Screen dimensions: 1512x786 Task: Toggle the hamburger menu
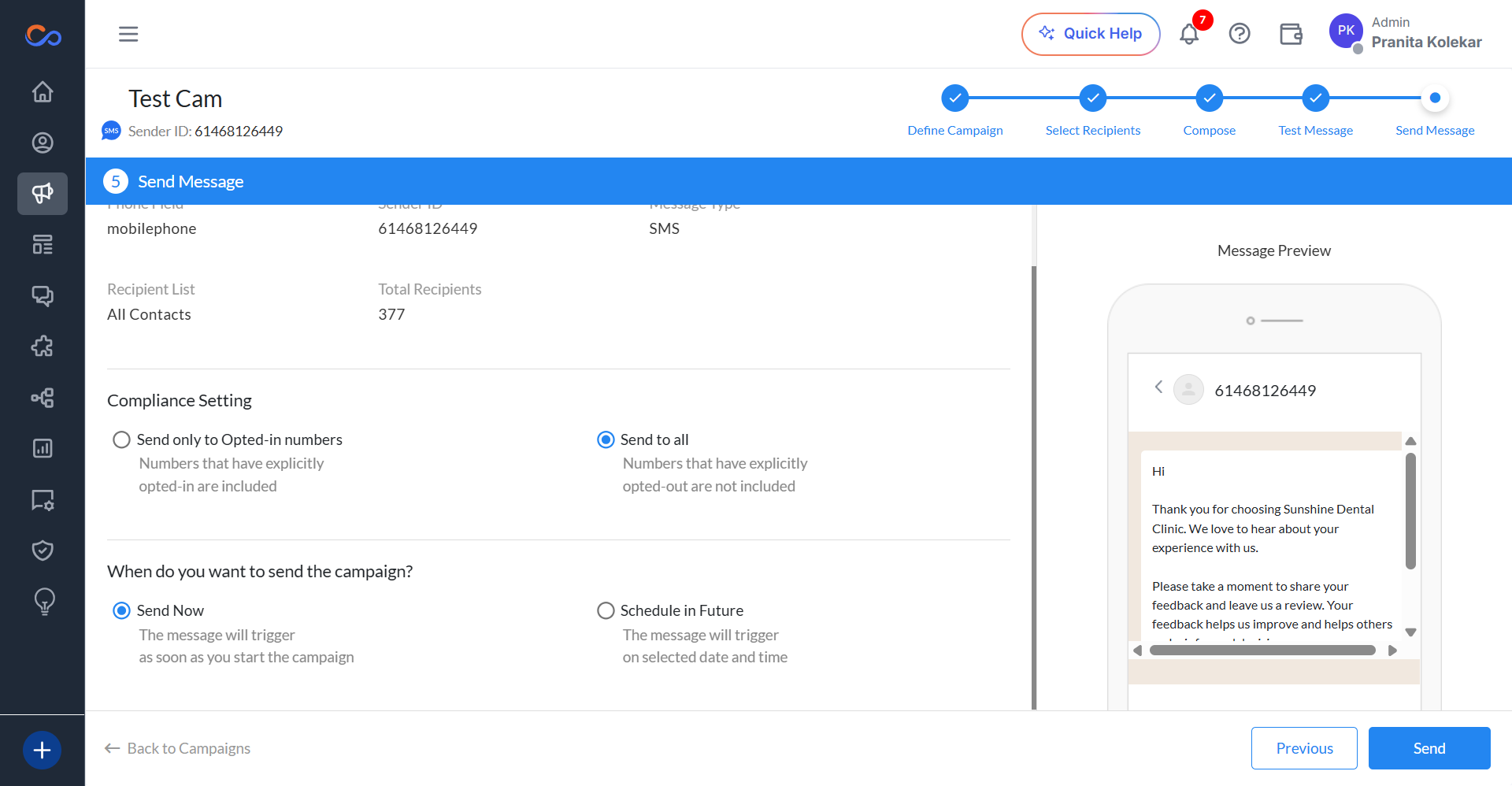[128, 34]
